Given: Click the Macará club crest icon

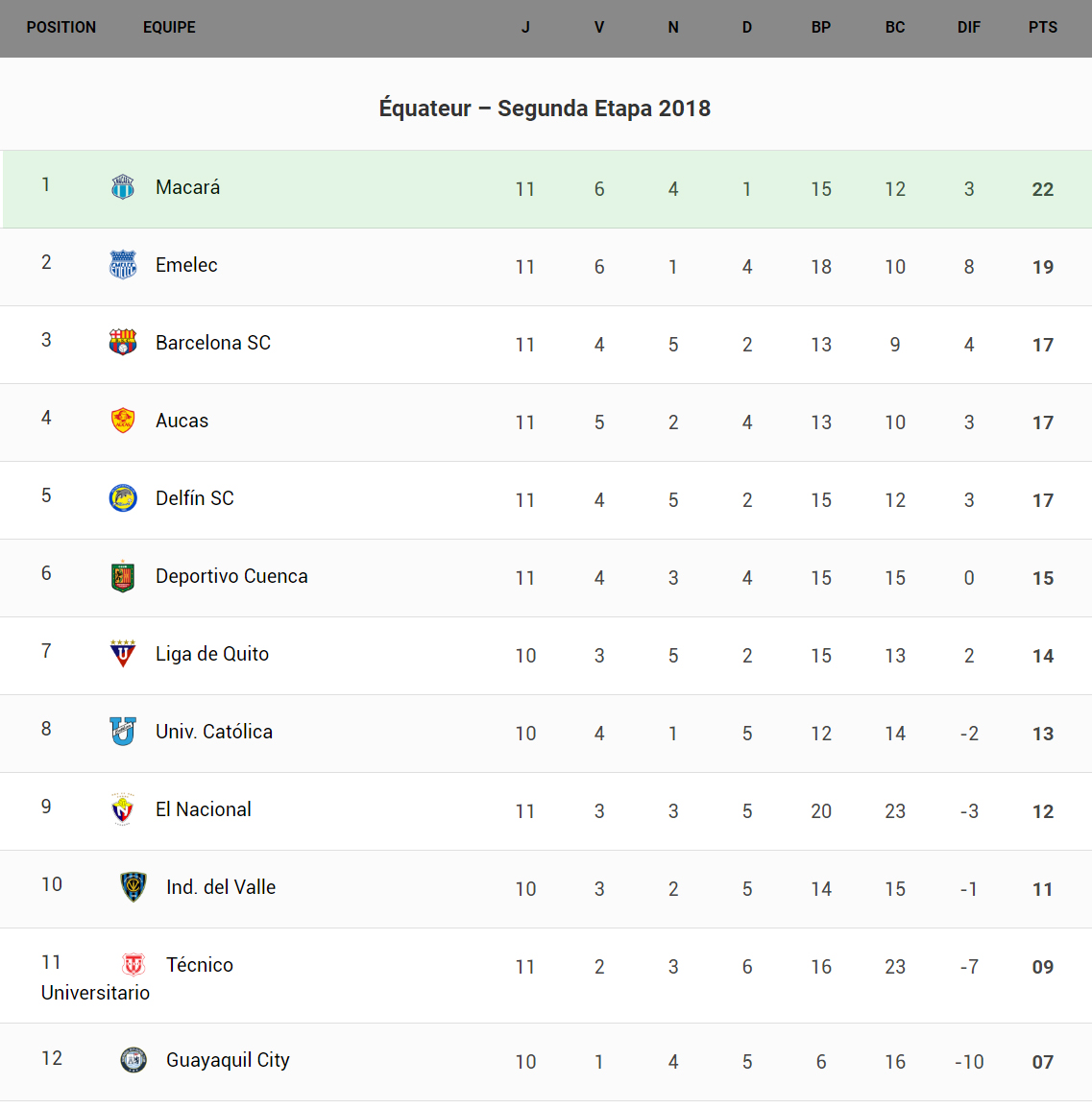Looking at the screenshot, I should click(x=123, y=187).
